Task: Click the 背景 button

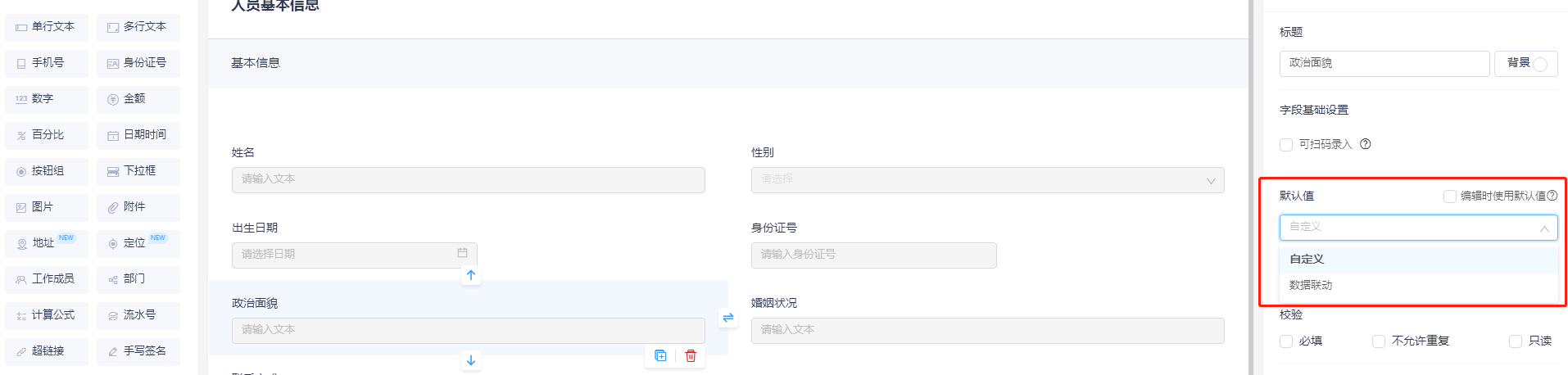Action: click(1525, 63)
